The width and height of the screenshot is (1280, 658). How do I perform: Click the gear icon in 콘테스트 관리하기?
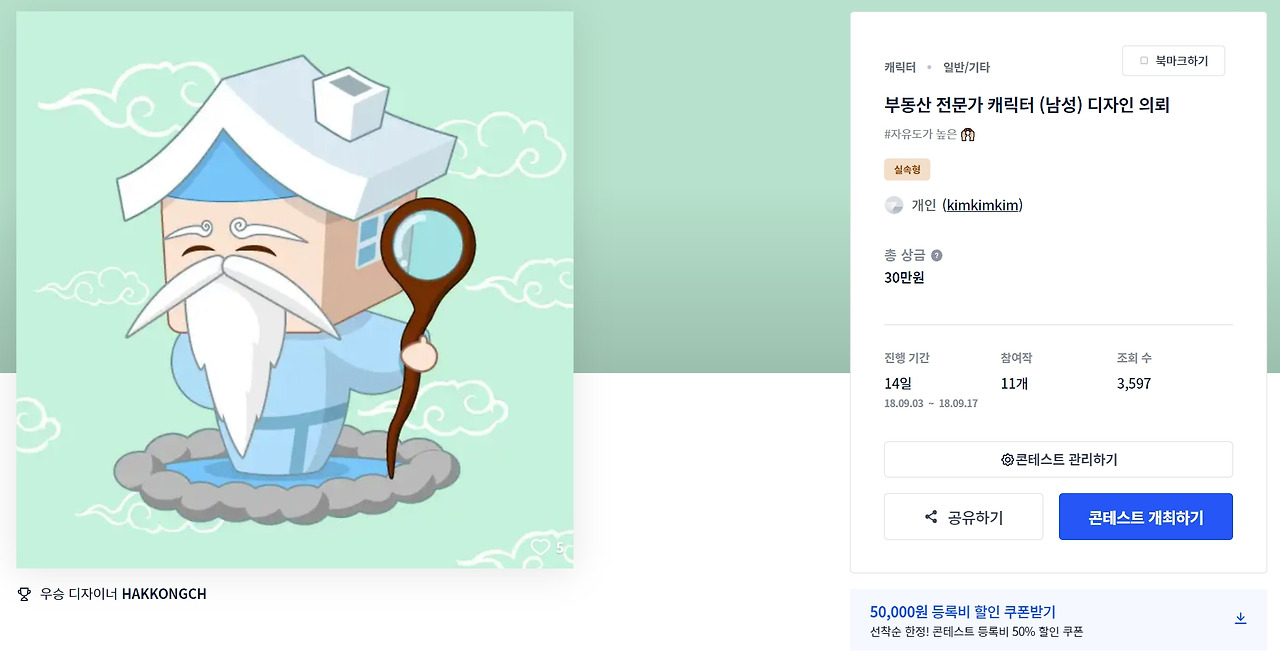tap(1007, 460)
